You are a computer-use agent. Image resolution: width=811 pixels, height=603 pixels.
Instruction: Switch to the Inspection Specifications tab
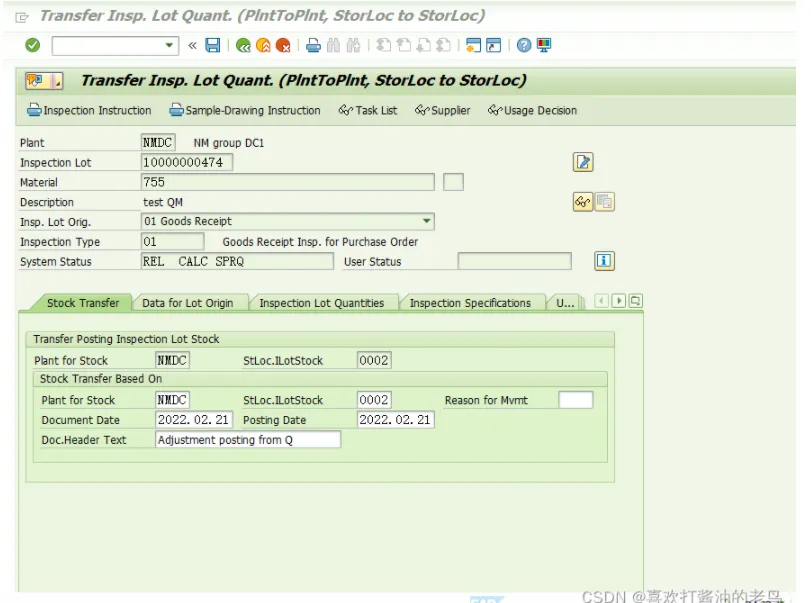coord(470,303)
